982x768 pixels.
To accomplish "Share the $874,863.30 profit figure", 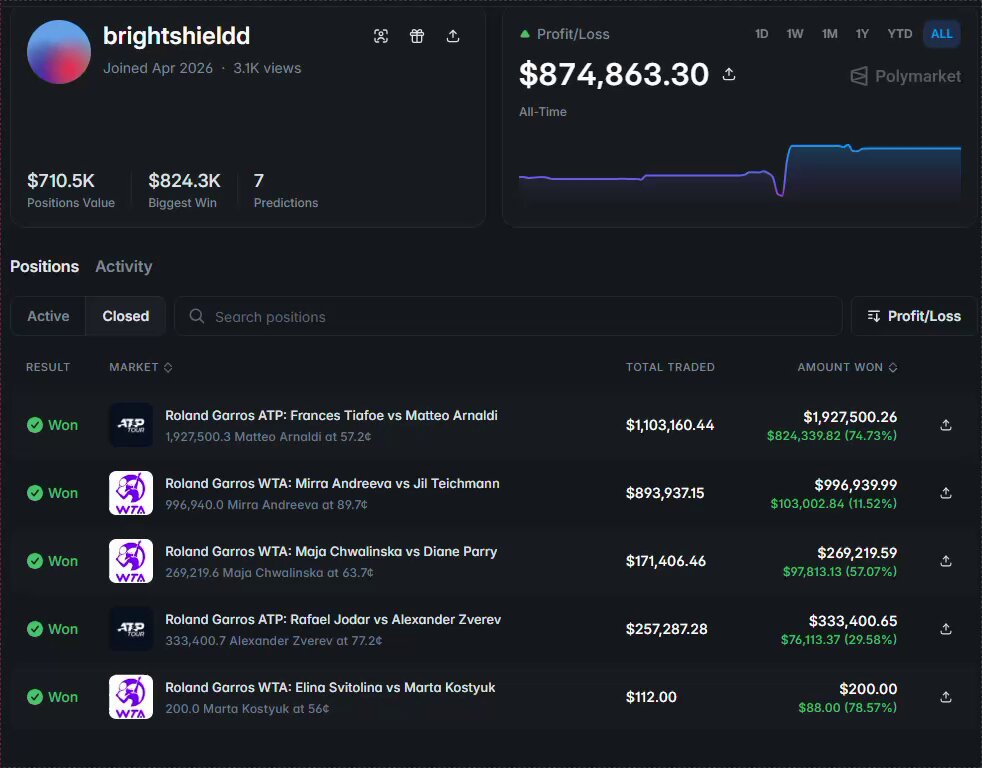I will click(x=729, y=74).
